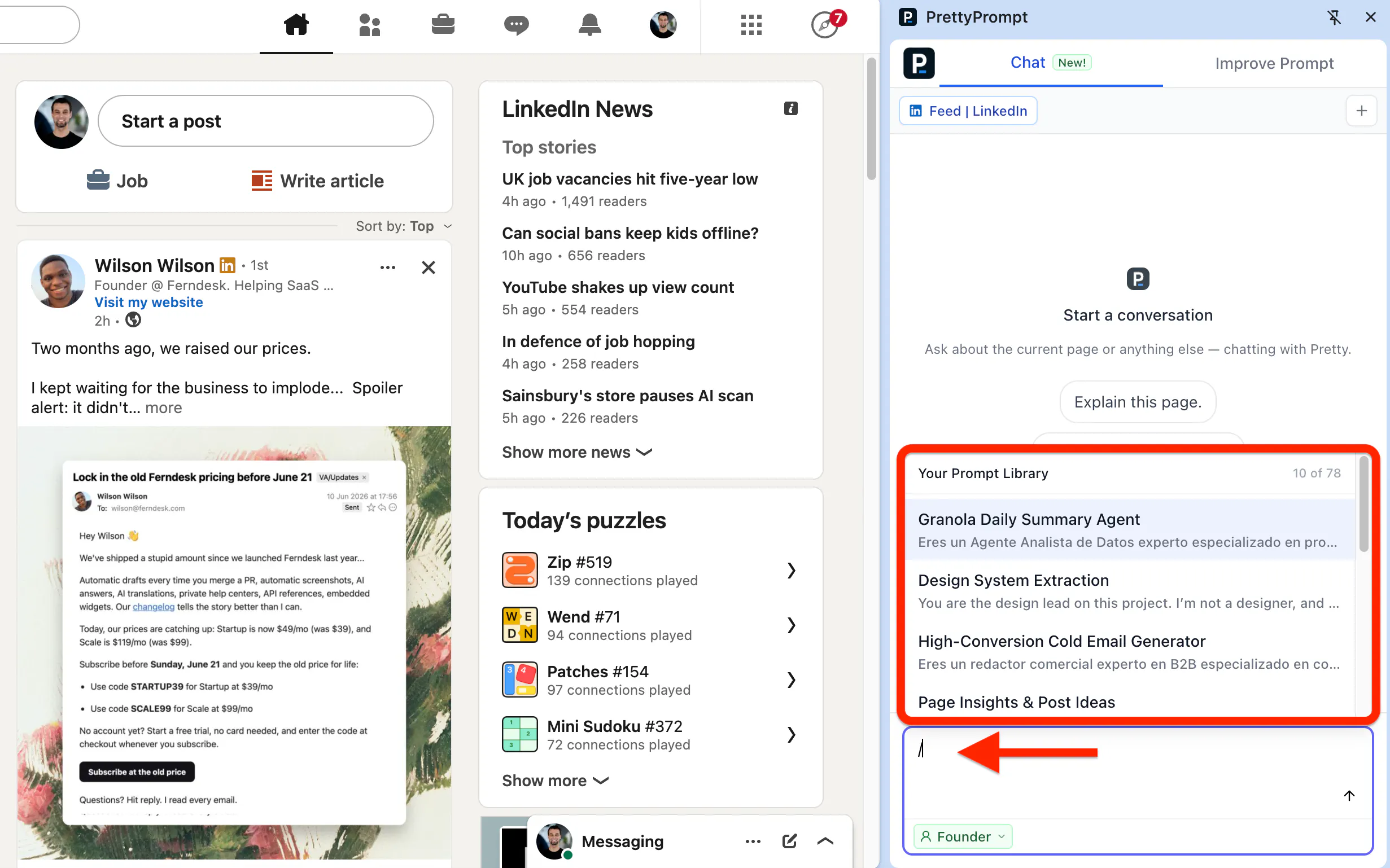Expand post text with 'more' link
The image size is (1390, 868).
point(163,407)
